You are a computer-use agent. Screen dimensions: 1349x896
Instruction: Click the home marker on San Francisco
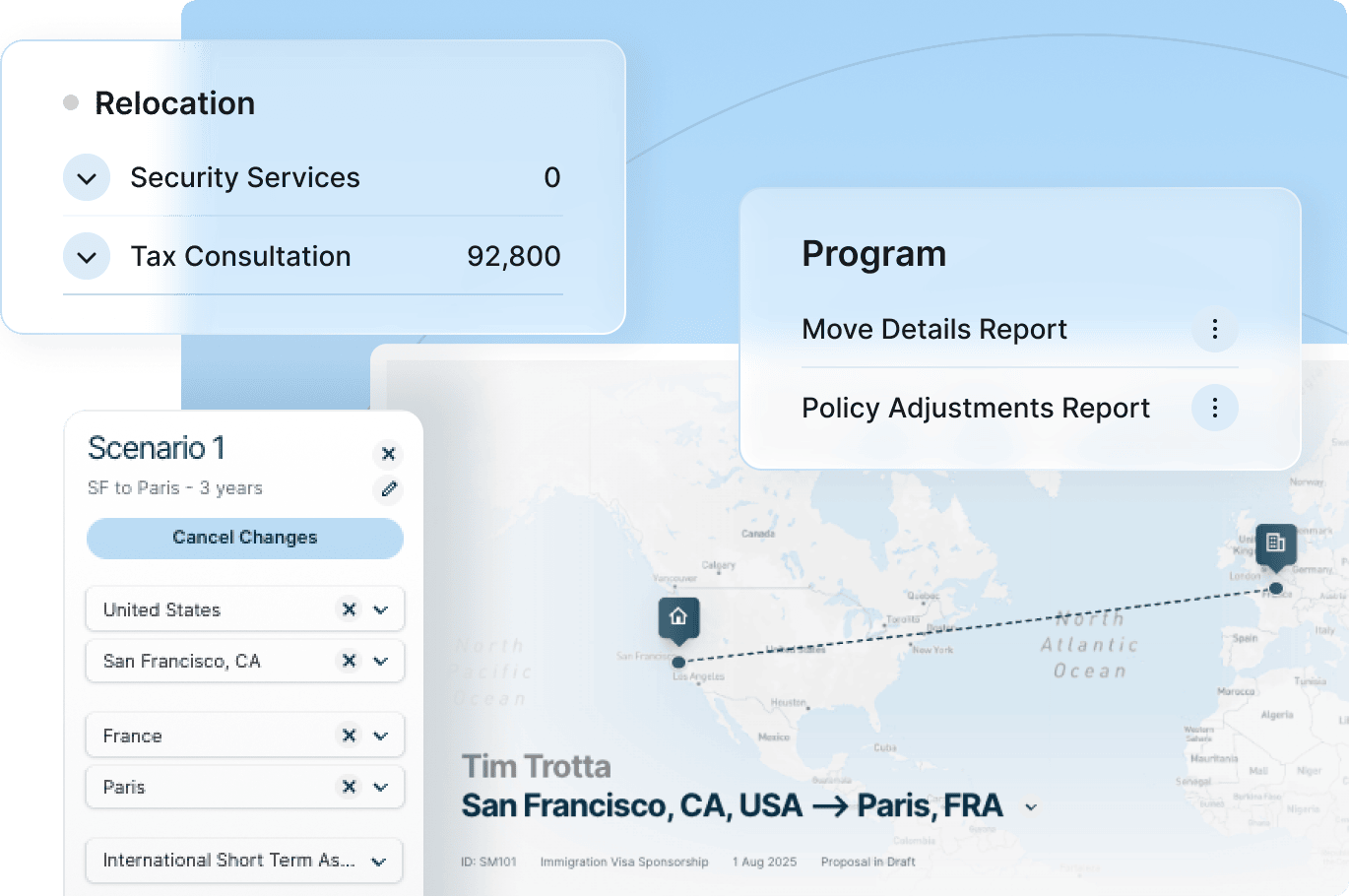click(x=678, y=617)
